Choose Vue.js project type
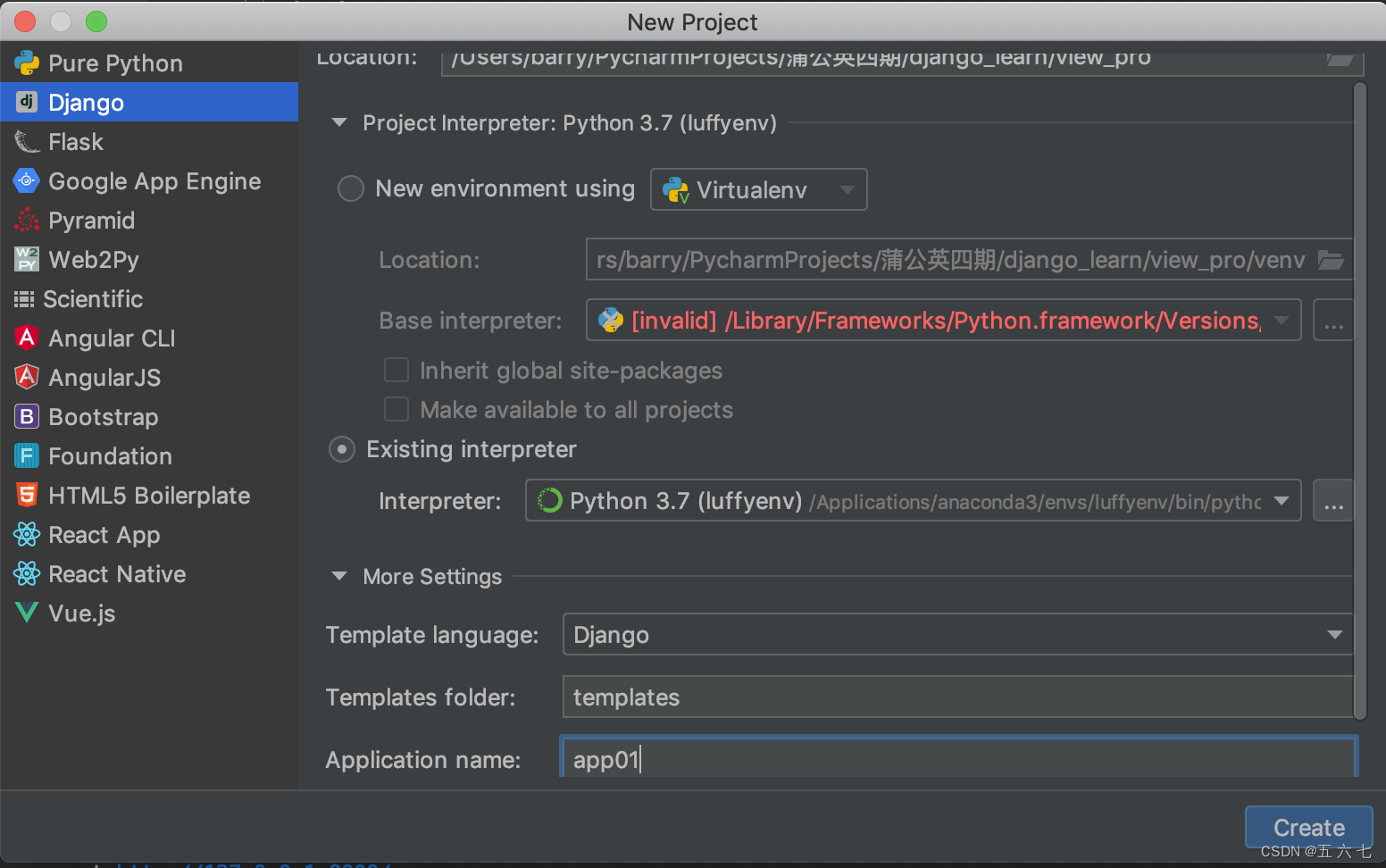The height and width of the screenshot is (868, 1386). (x=149, y=613)
